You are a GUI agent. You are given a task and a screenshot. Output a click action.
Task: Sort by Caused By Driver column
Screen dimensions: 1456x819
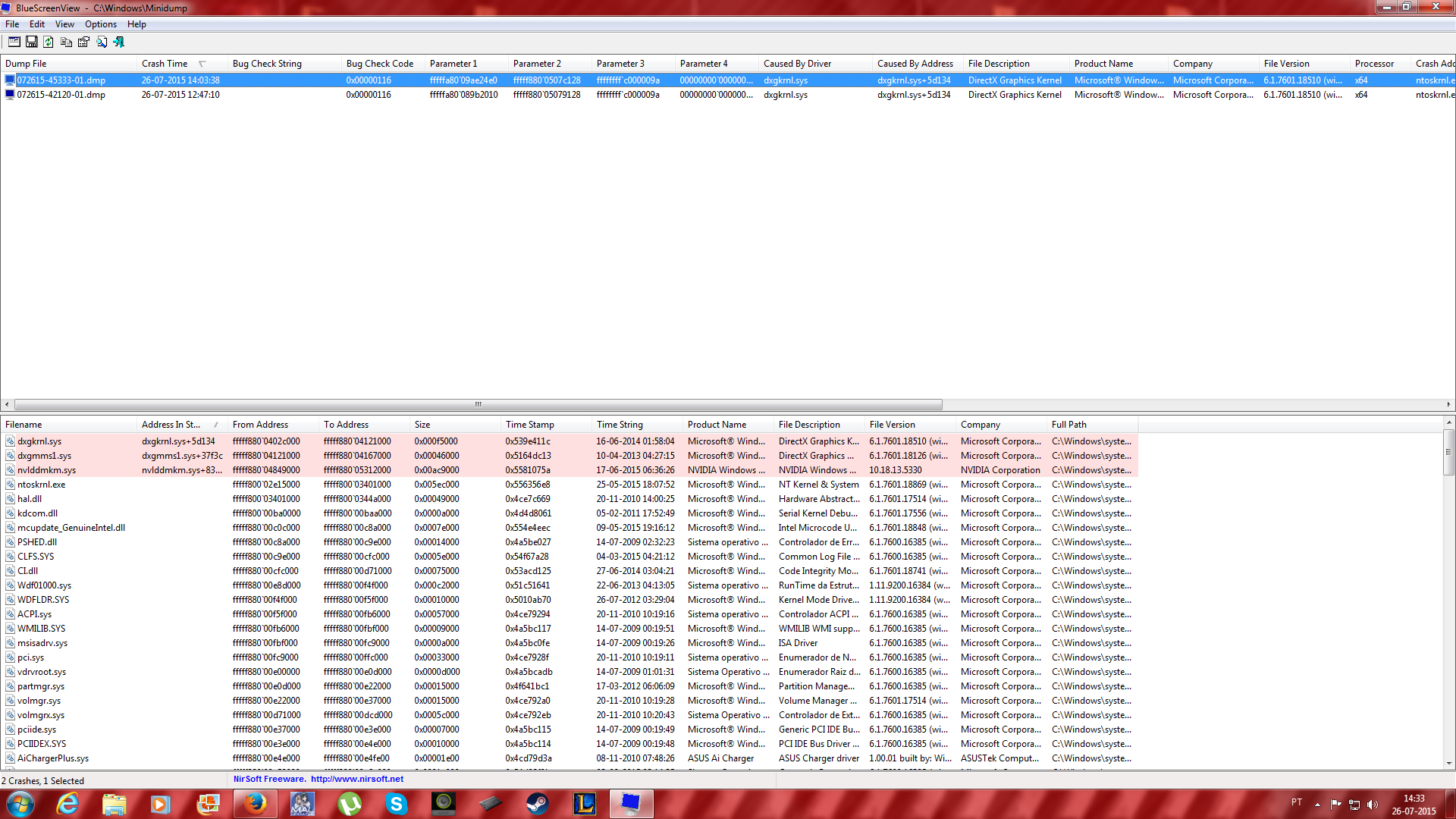click(815, 64)
